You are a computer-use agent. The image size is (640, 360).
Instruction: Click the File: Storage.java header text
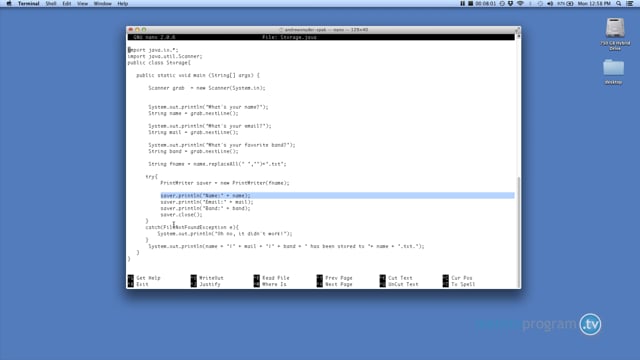289,37
